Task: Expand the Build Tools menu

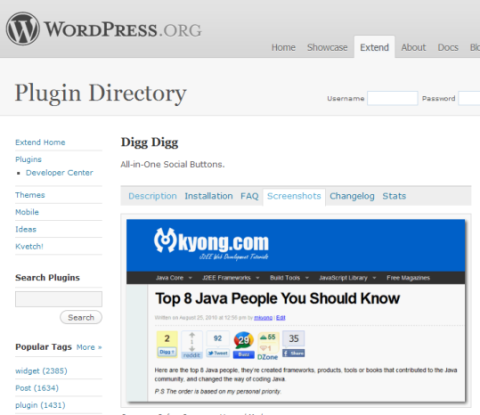Action: (x=289, y=278)
